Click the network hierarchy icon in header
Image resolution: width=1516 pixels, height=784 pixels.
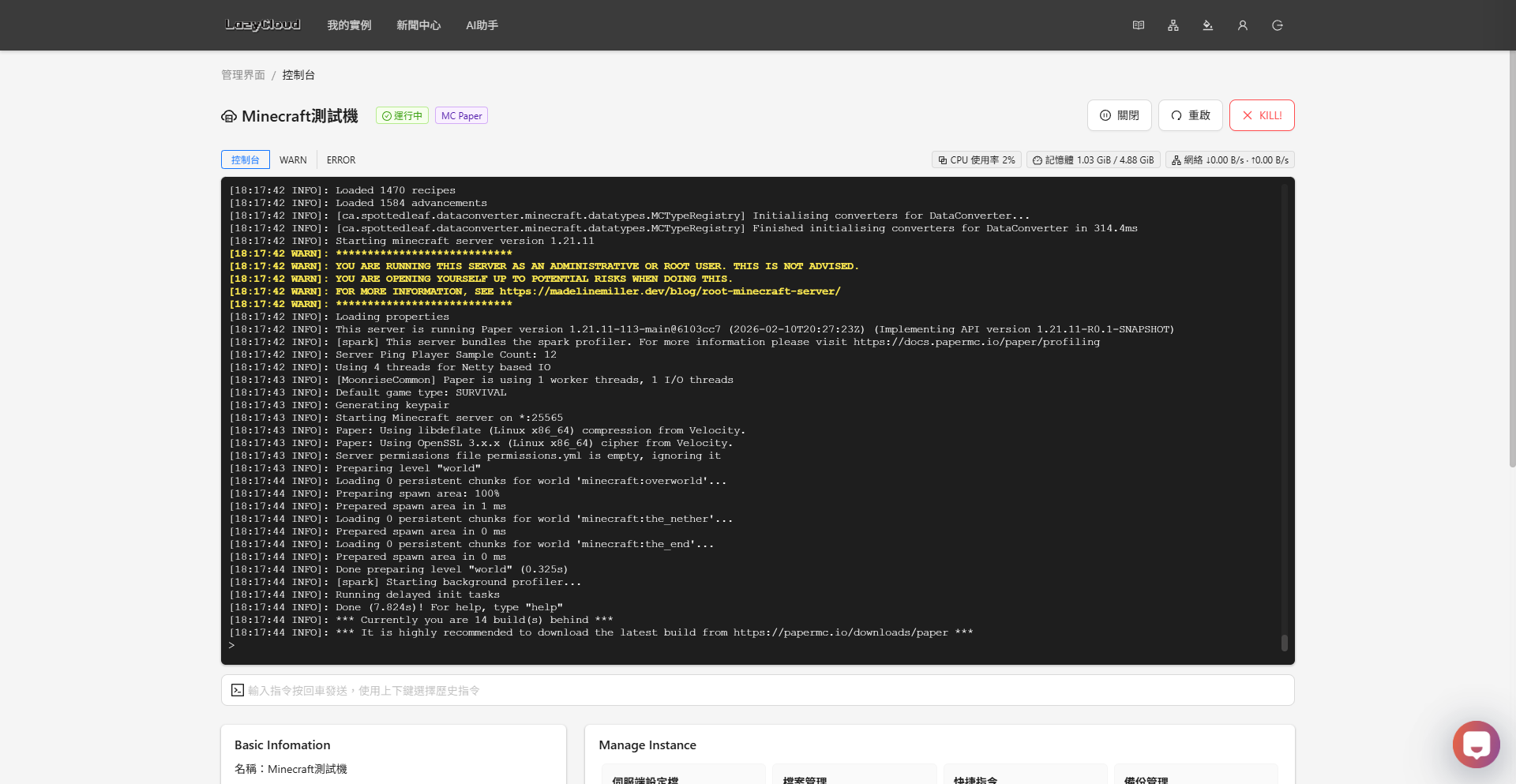coord(1173,25)
